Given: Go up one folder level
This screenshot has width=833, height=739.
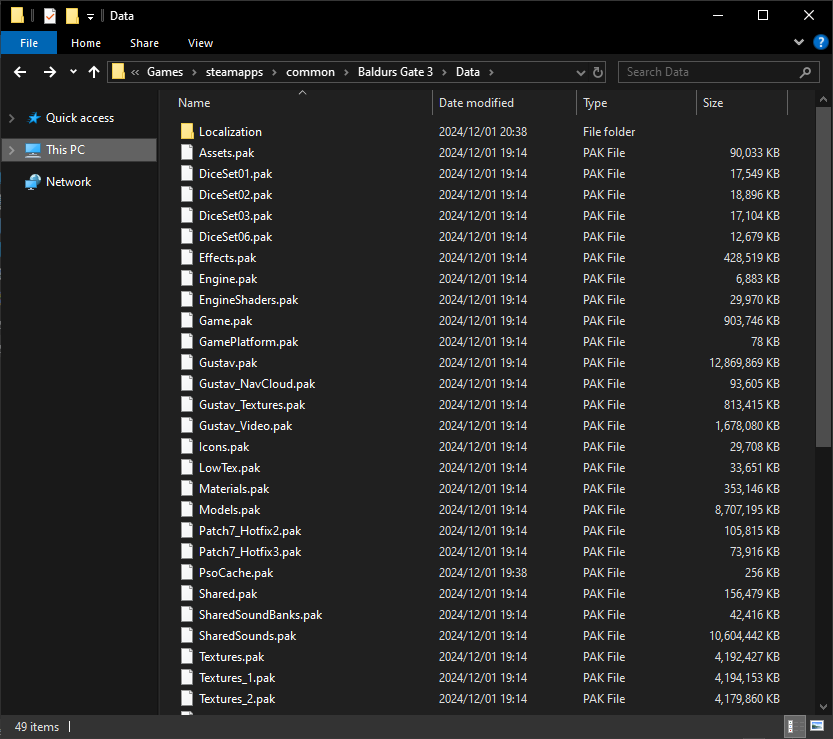Looking at the screenshot, I should (94, 72).
